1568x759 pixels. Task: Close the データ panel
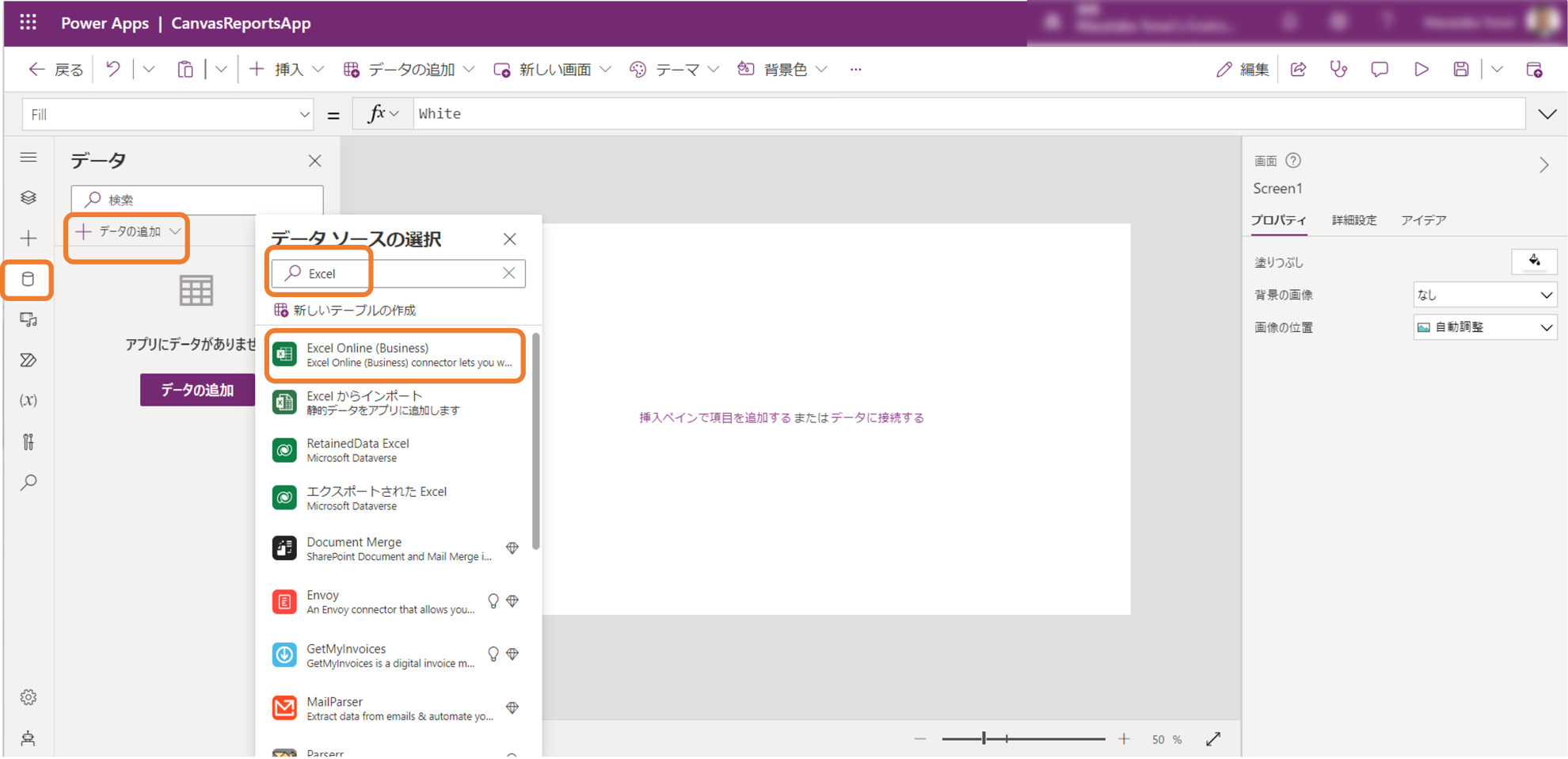click(315, 161)
